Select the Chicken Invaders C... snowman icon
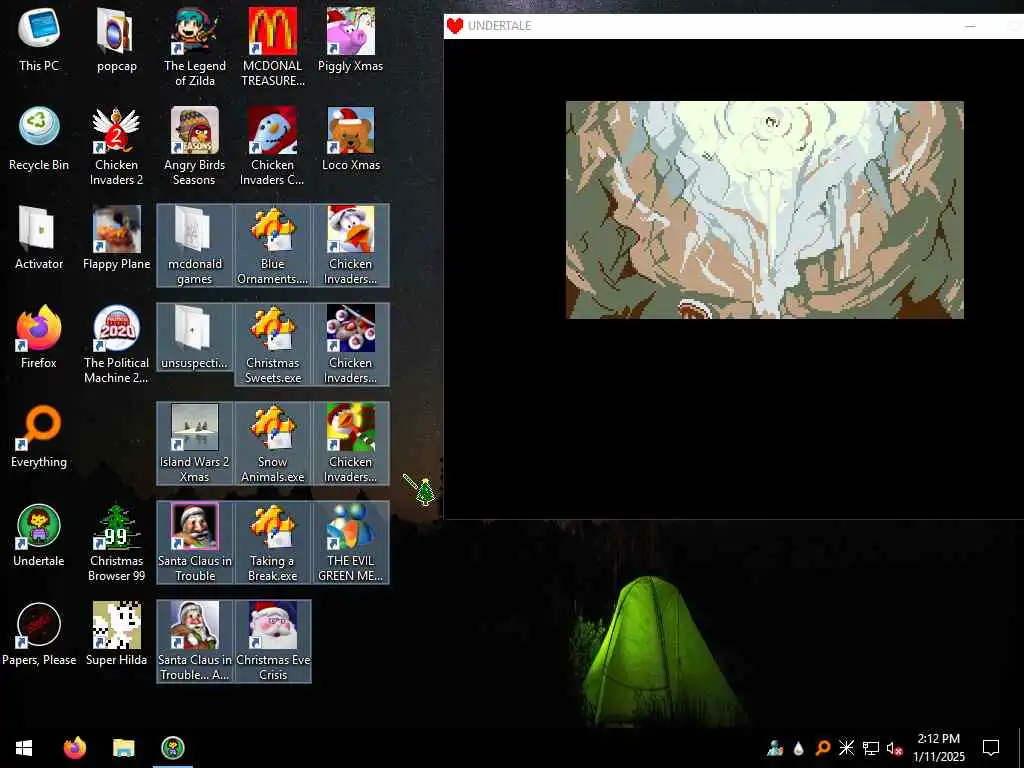Screen dimensions: 1024x768 pyautogui.click(x=272, y=146)
